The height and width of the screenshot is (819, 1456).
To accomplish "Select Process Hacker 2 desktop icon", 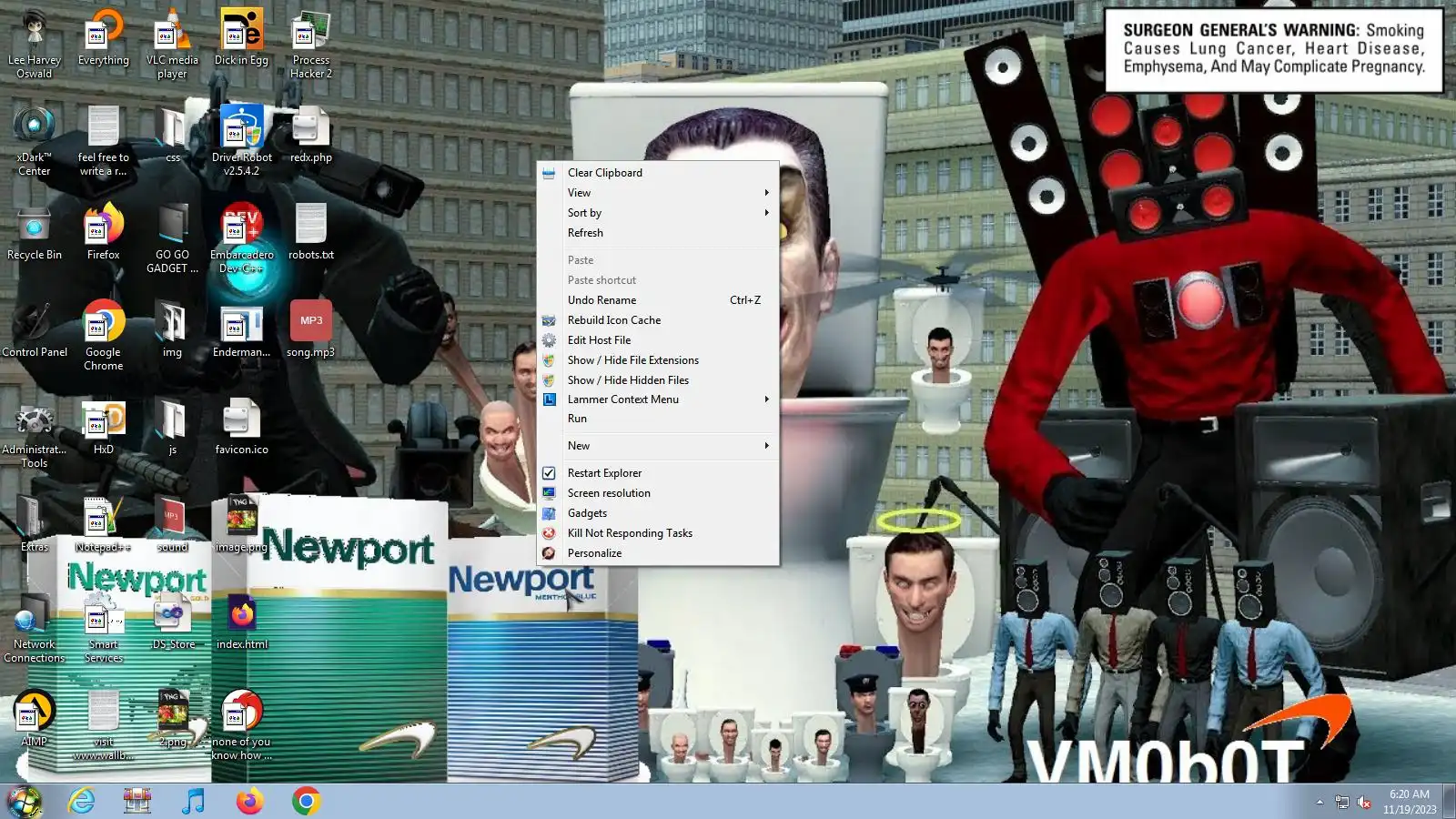I will click(x=311, y=42).
